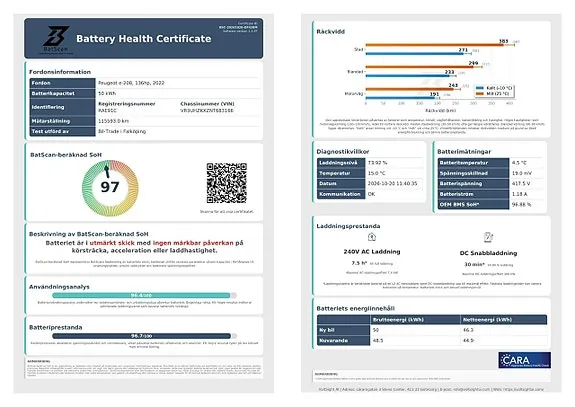Image resolution: width=575 pixels, height=407 pixels.
Task: Click the red 'ingen märkbar påverkan' text
Action: point(193,243)
